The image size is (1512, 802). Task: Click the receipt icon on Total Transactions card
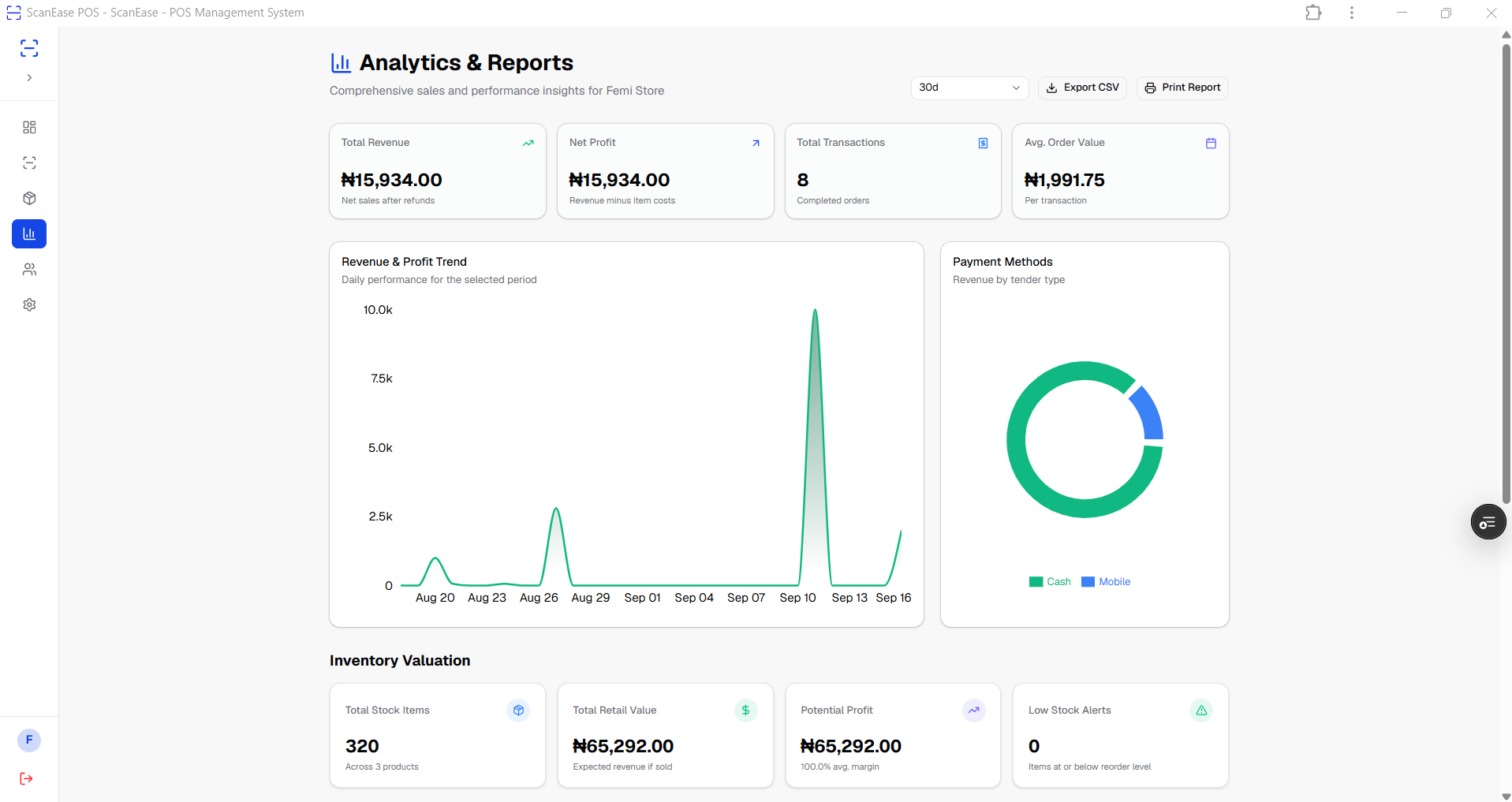(983, 143)
